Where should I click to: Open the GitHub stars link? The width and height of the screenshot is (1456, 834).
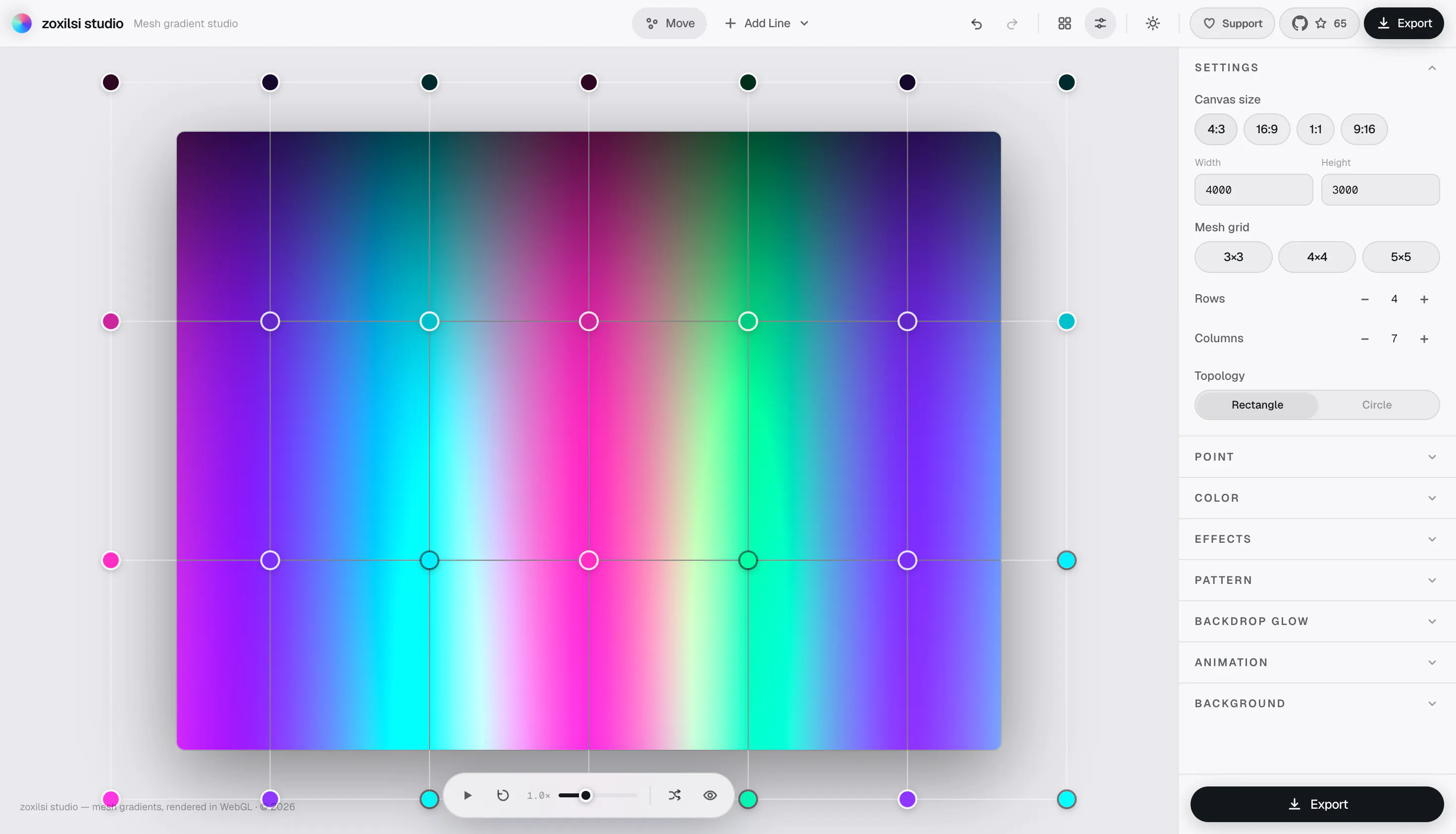click(x=1319, y=23)
